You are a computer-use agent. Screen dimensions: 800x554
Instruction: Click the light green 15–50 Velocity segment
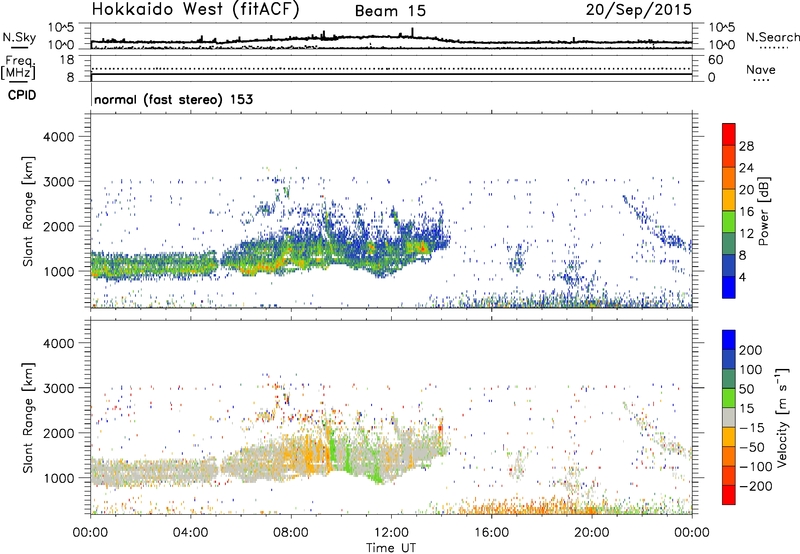tap(729, 398)
